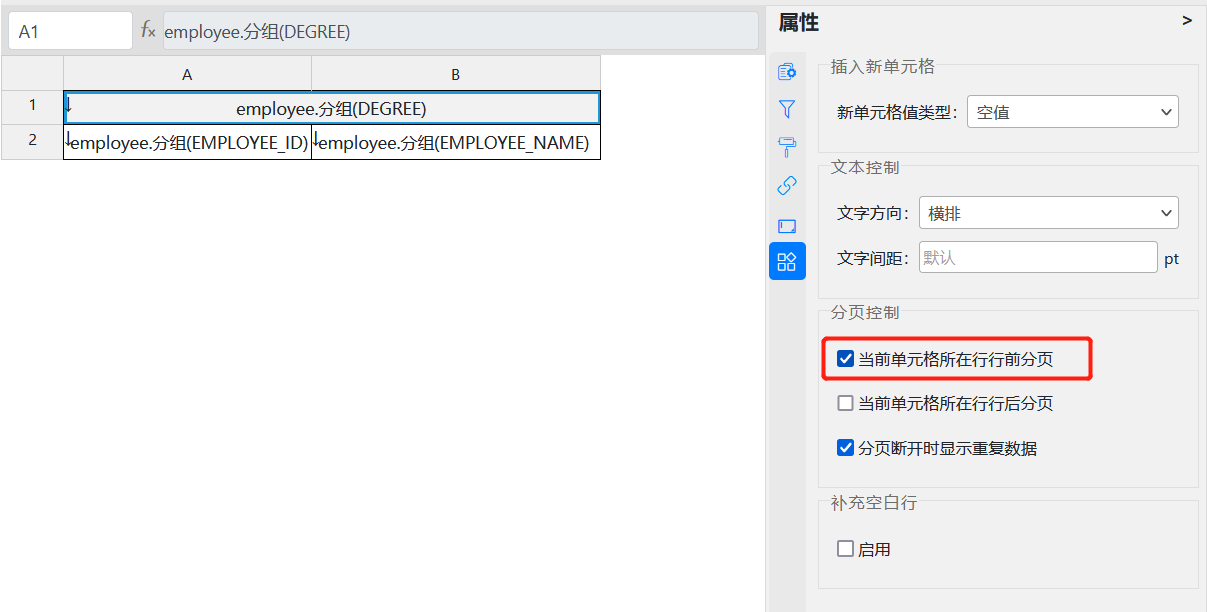This screenshot has height=612, width=1207.
Task: Select cell employee.分组(EMPLOYEE_ID)
Action: click(187, 142)
